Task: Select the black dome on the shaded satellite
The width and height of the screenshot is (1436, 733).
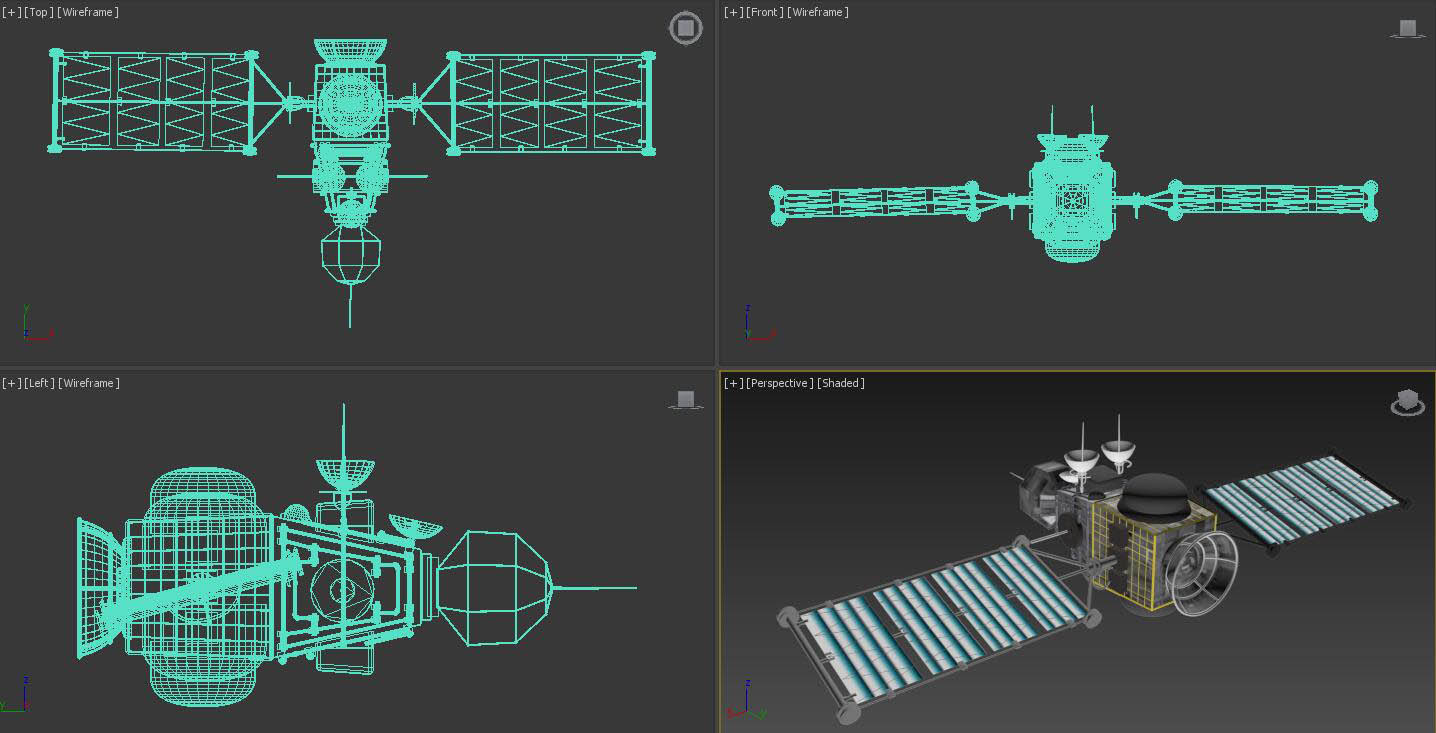Action: tap(1156, 496)
